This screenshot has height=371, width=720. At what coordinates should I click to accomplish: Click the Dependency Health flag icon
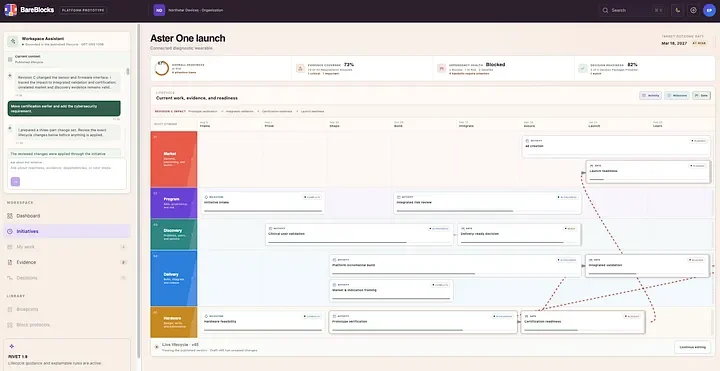click(x=442, y=68)
